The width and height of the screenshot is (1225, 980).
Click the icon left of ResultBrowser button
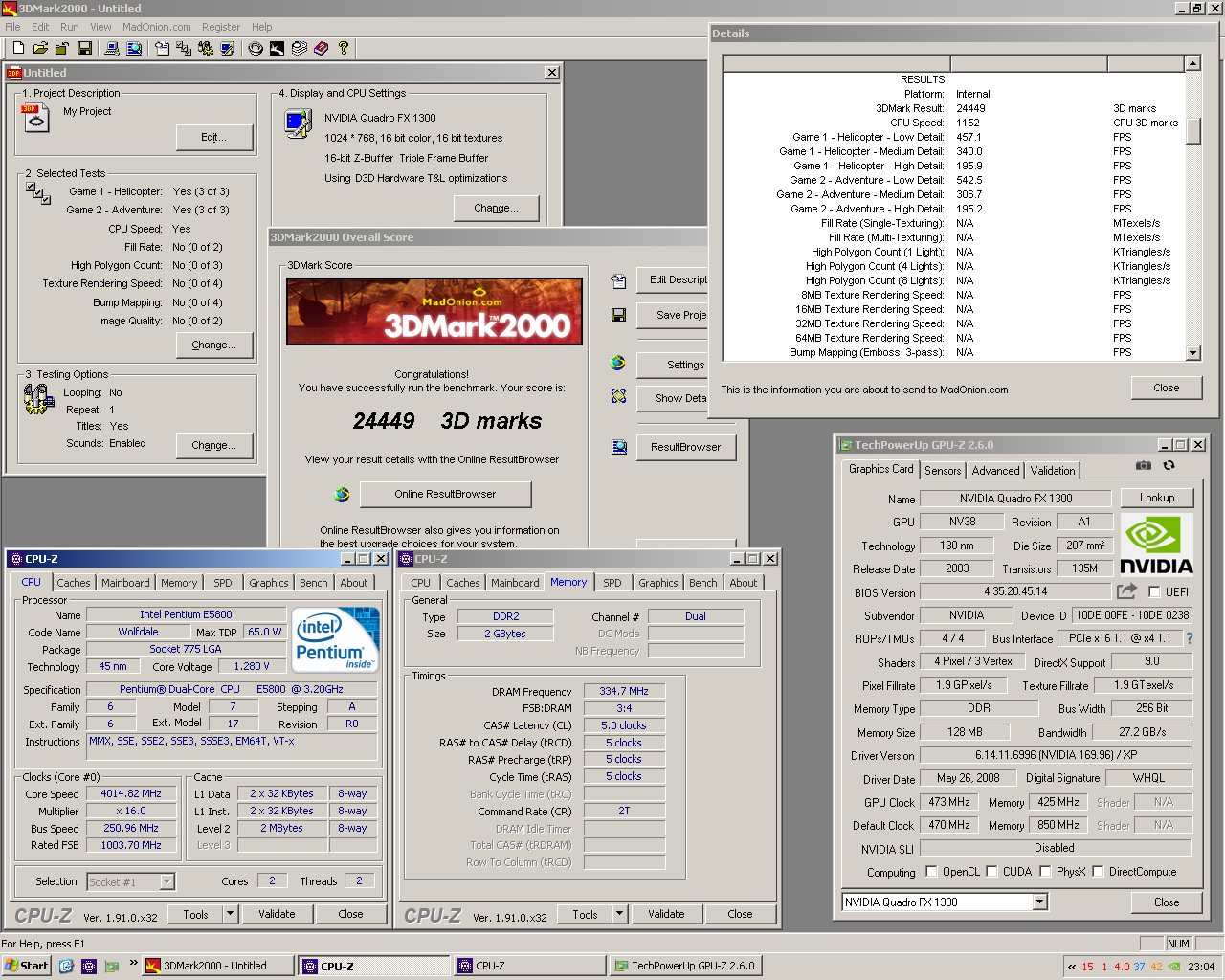(x=618, y=447)
